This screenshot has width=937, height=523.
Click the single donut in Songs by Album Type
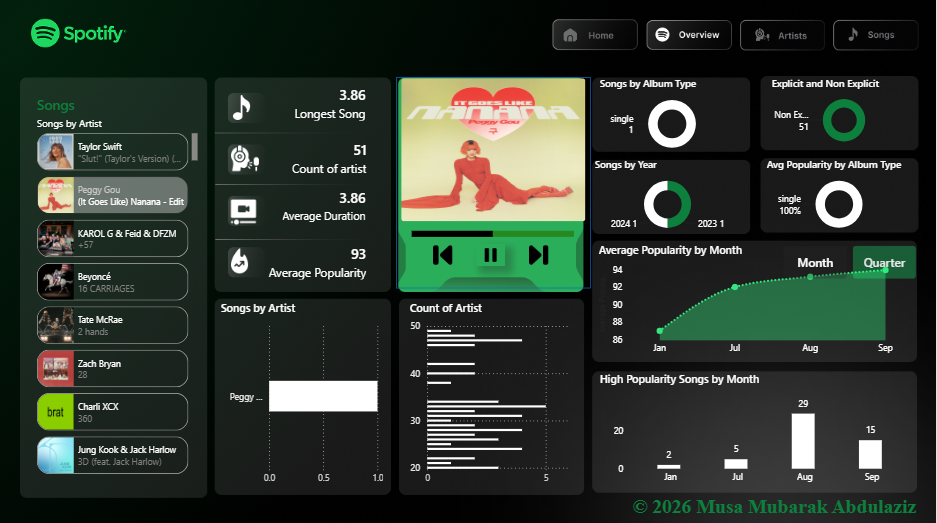click(672, 124)
